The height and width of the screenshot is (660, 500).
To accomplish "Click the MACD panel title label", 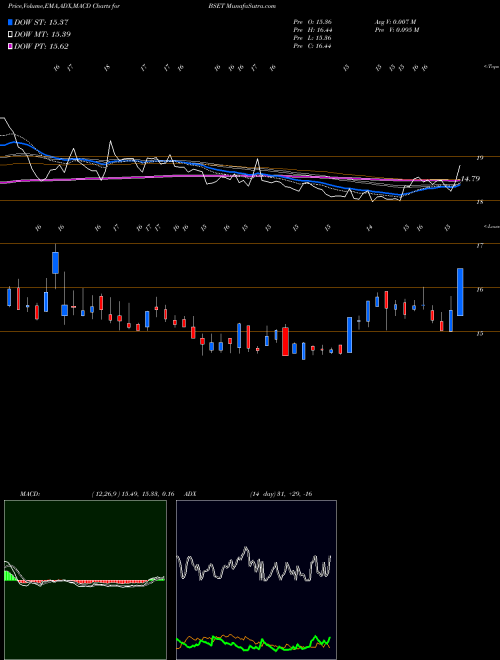I will (29, 494).
